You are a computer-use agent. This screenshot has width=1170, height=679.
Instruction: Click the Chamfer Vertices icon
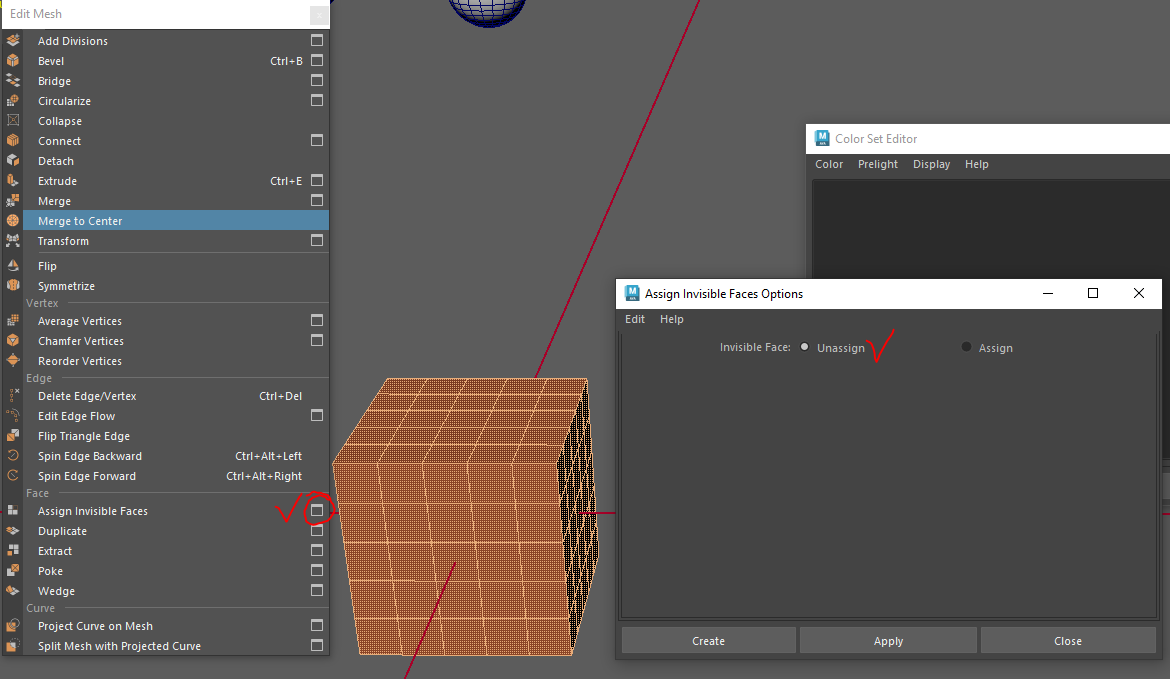[x=13, y=341]
